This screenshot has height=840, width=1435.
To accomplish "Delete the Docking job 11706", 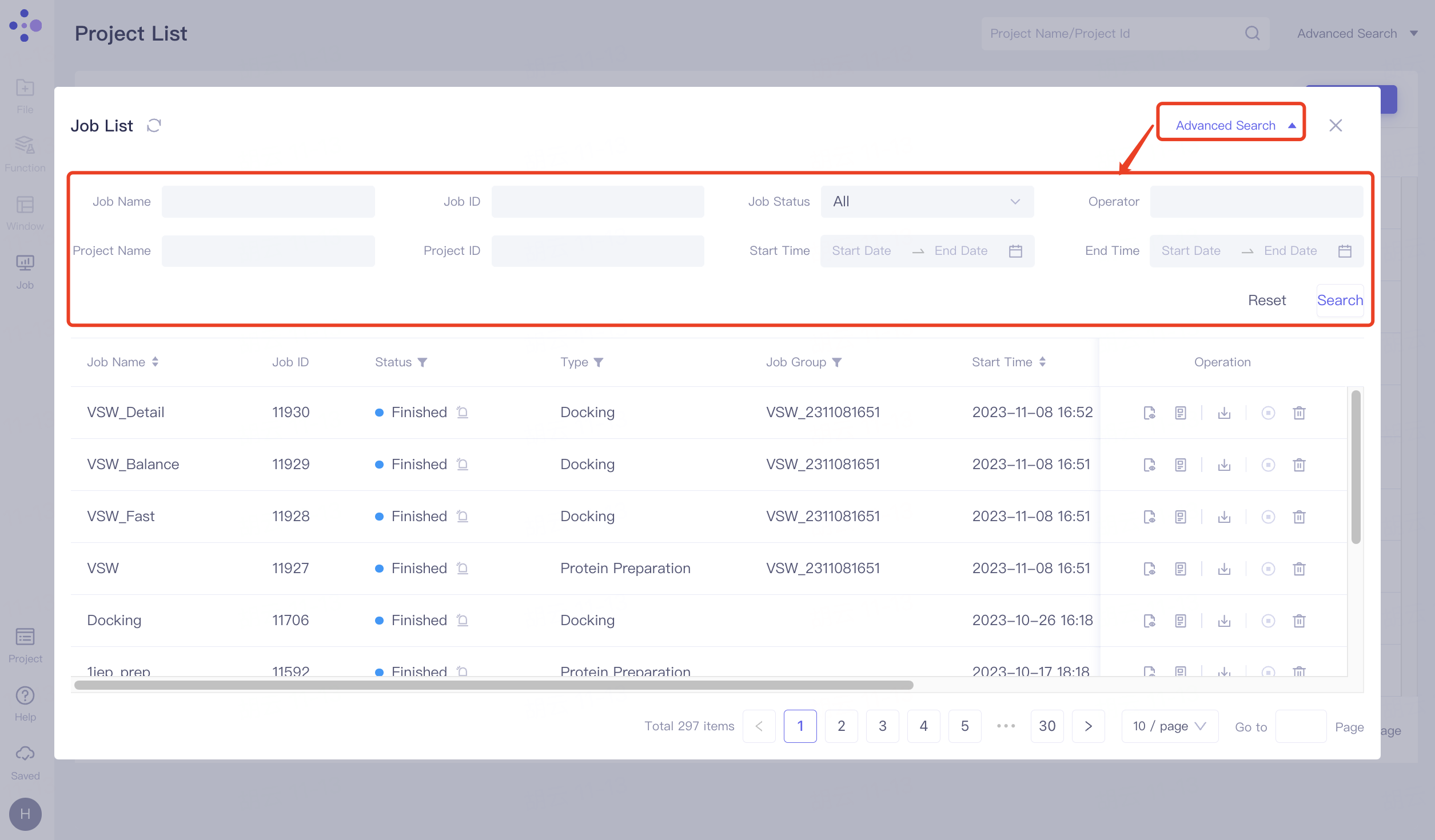I will (x=1299, y=621).
